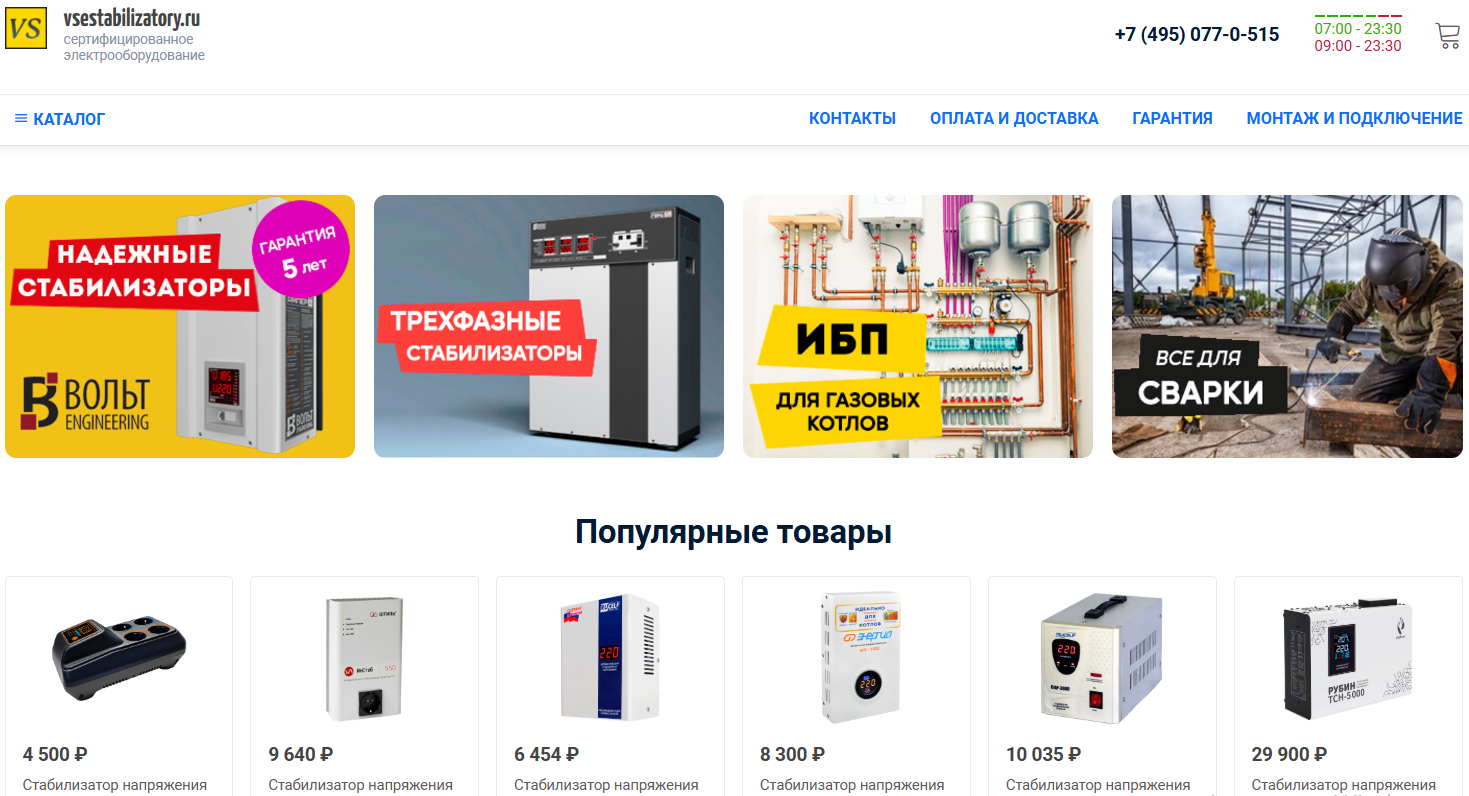Image resolution: width=1469 pixels, height=796 pixels.
Task: Open the Все для сварки banner
Action: 1287,326
